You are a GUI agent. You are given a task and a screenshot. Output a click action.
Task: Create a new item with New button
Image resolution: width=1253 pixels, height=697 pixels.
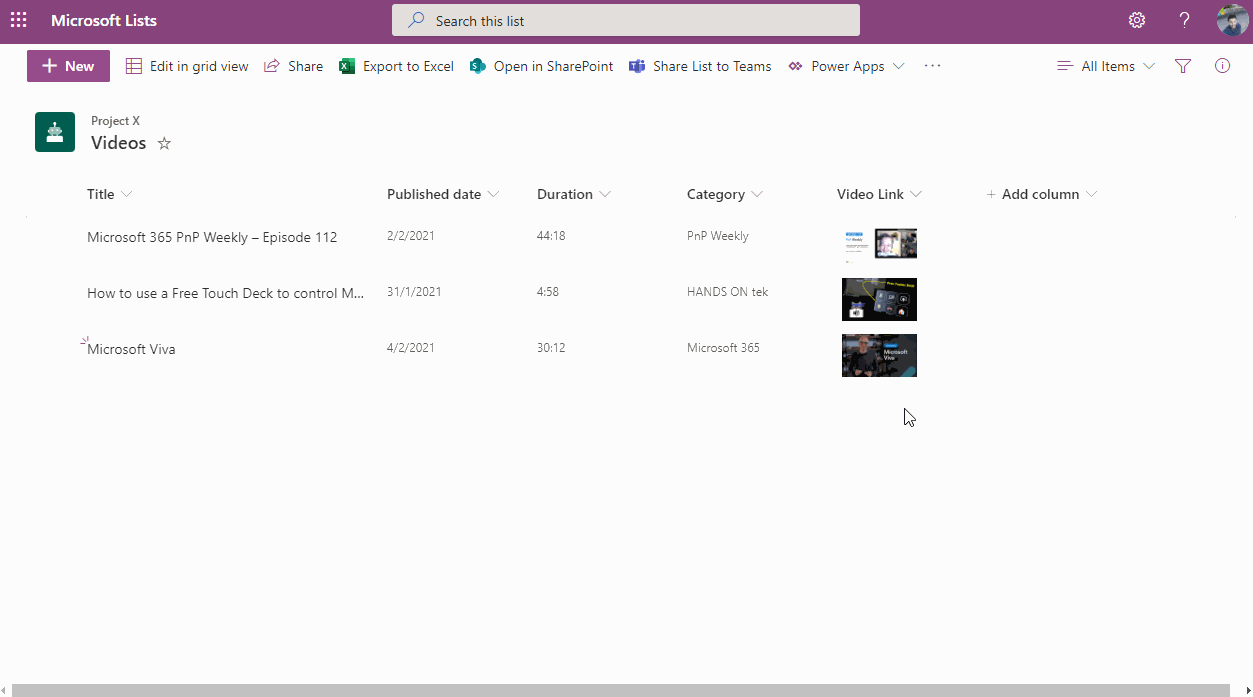[x=68, y=66]
